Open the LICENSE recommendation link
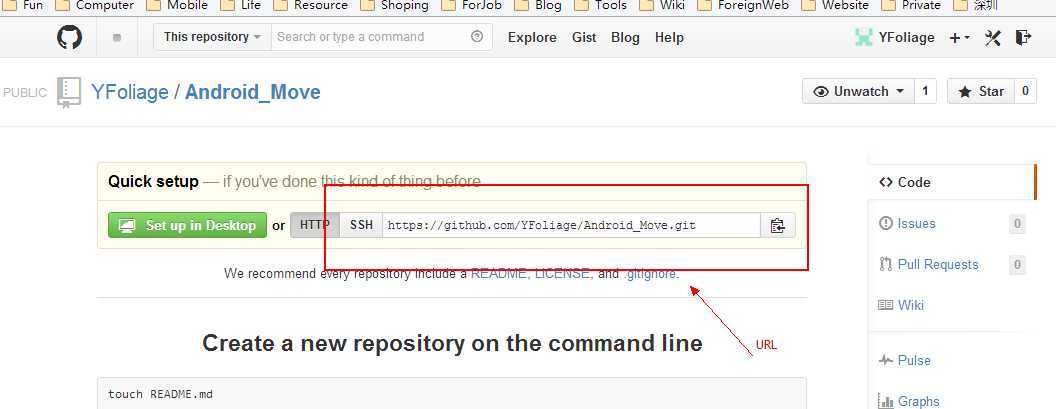1056x409 pixels. pyautogui.click(x=564, y=274)
